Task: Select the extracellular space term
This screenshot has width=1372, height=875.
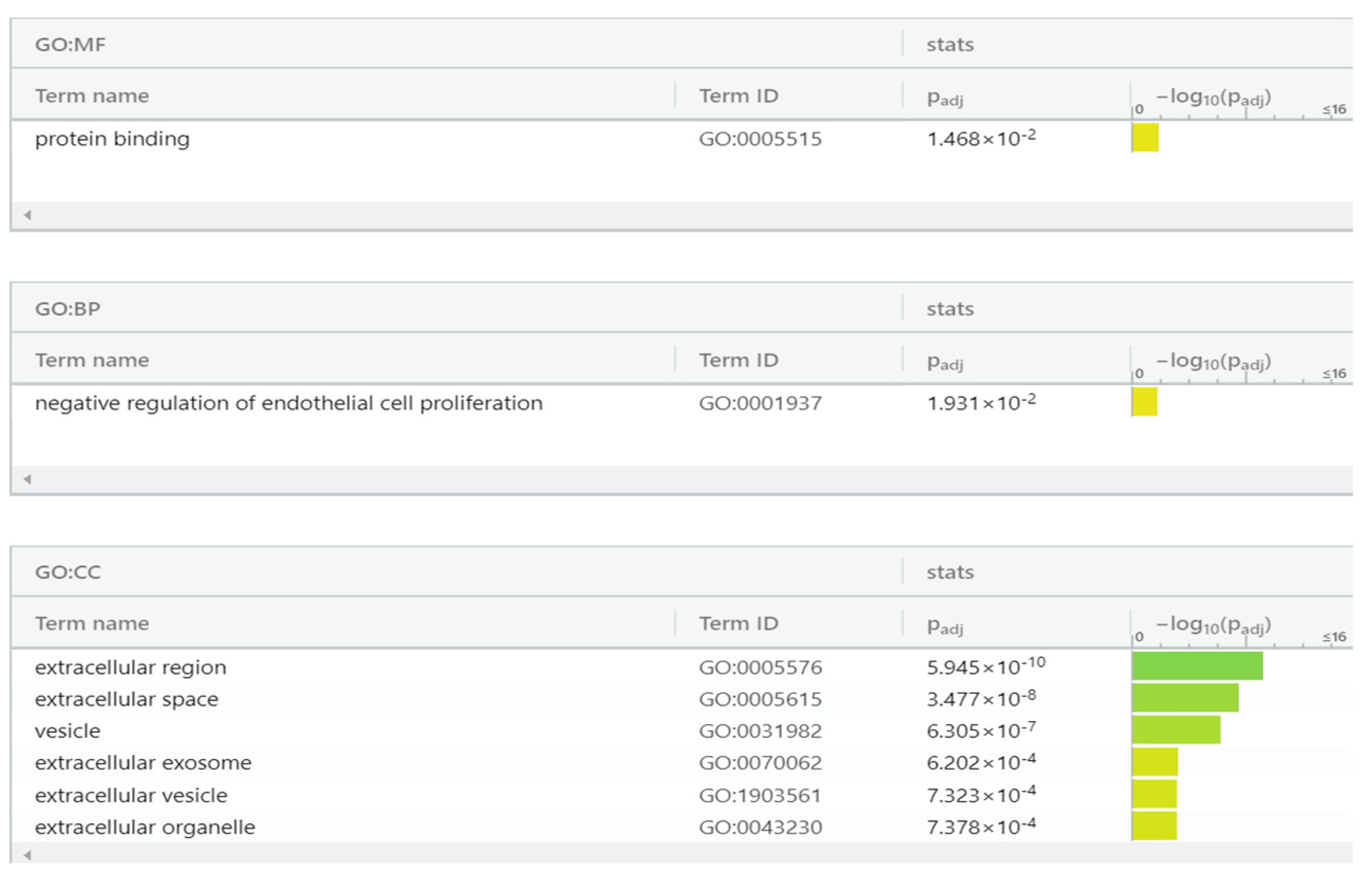Action: pos(126,699)
